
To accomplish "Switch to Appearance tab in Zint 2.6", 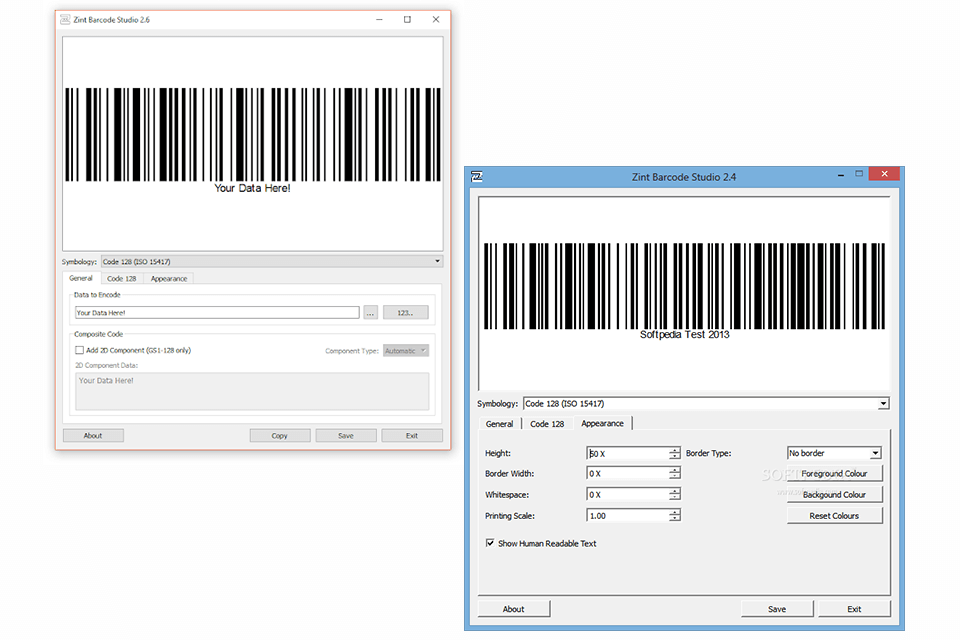I will [x=169, y=279].
